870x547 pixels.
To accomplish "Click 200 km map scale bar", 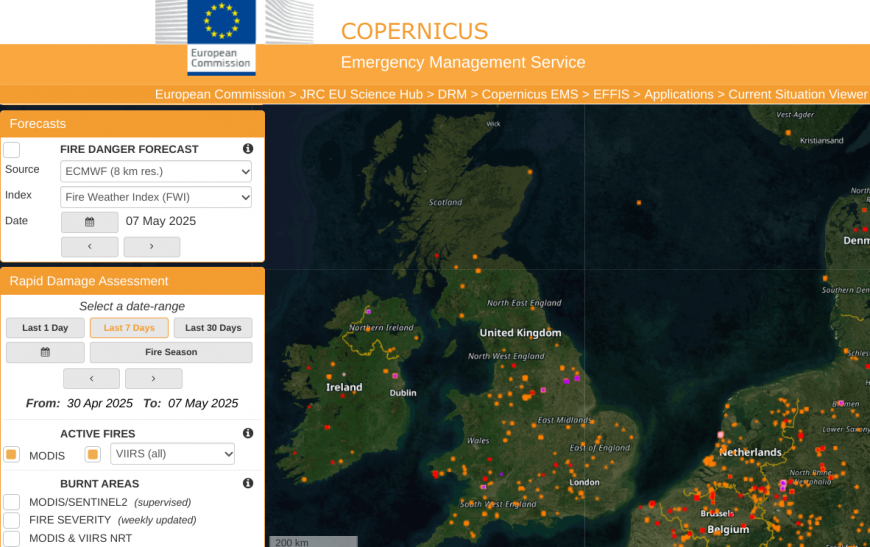I will tap(313, 541).
